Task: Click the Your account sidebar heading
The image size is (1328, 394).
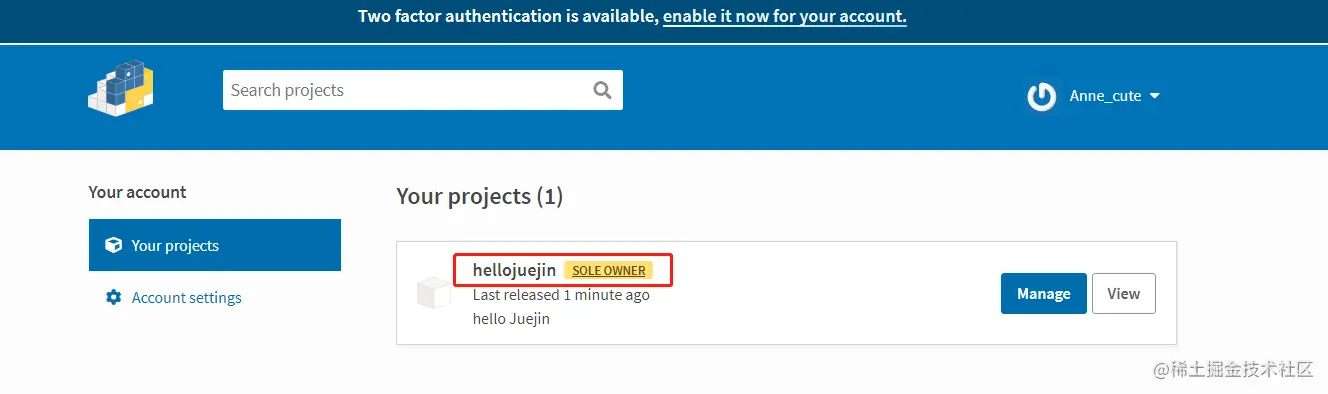Action: 138,192
